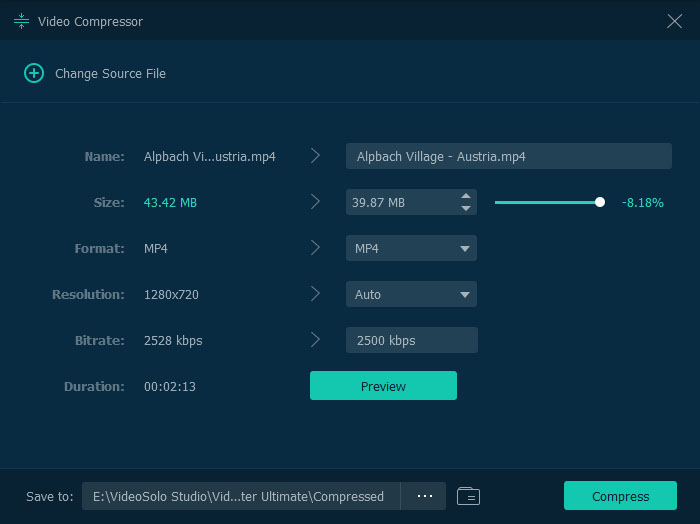Viewport: 700px width, 524px height.
Task: Click the three-dots browse button
Action: [424, 496]
